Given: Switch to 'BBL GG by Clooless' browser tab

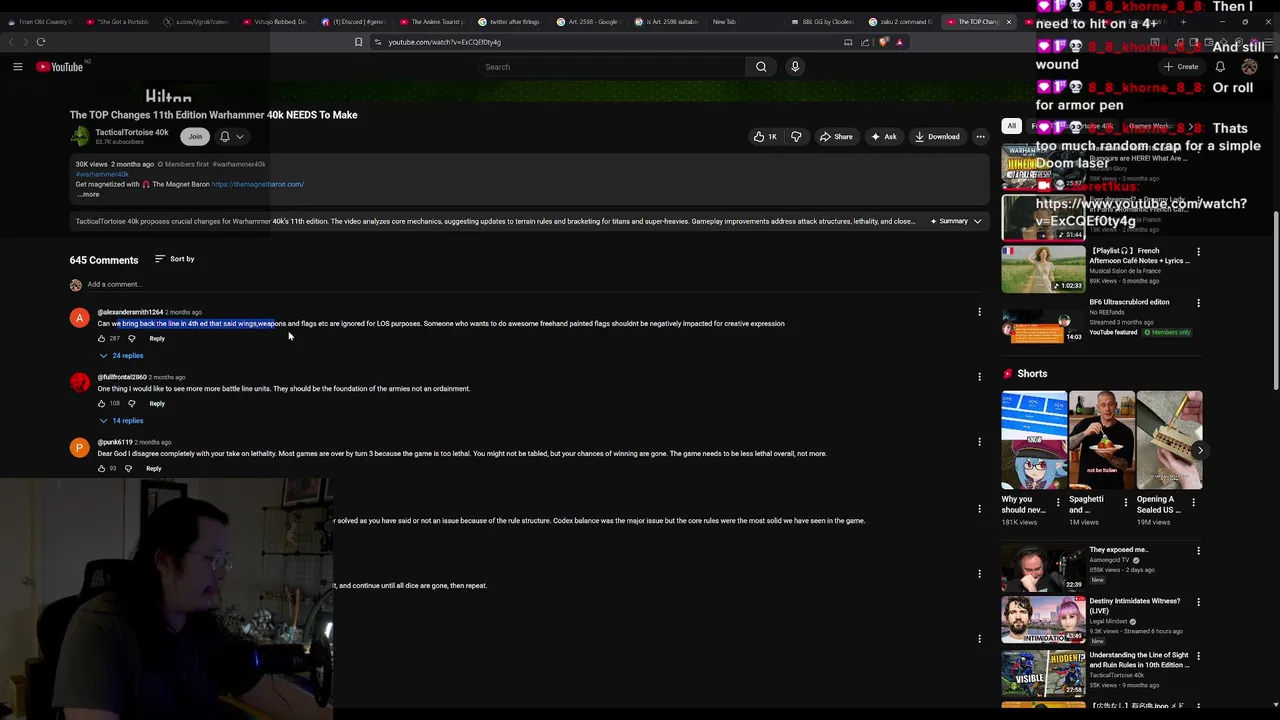Looking at the screenshot, I should click(822, 22).
